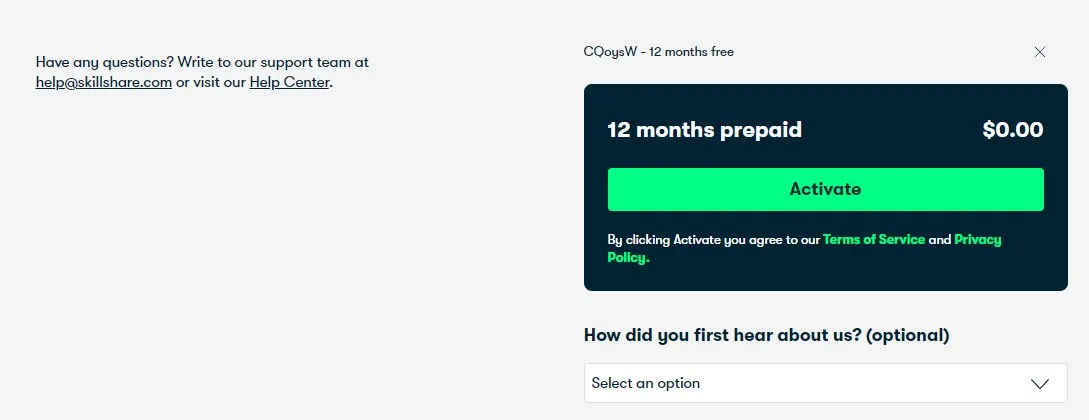Open the 'Select an option' dropdown field
The width and height of the screenshot is (1089, 420).
click(825, 383)
